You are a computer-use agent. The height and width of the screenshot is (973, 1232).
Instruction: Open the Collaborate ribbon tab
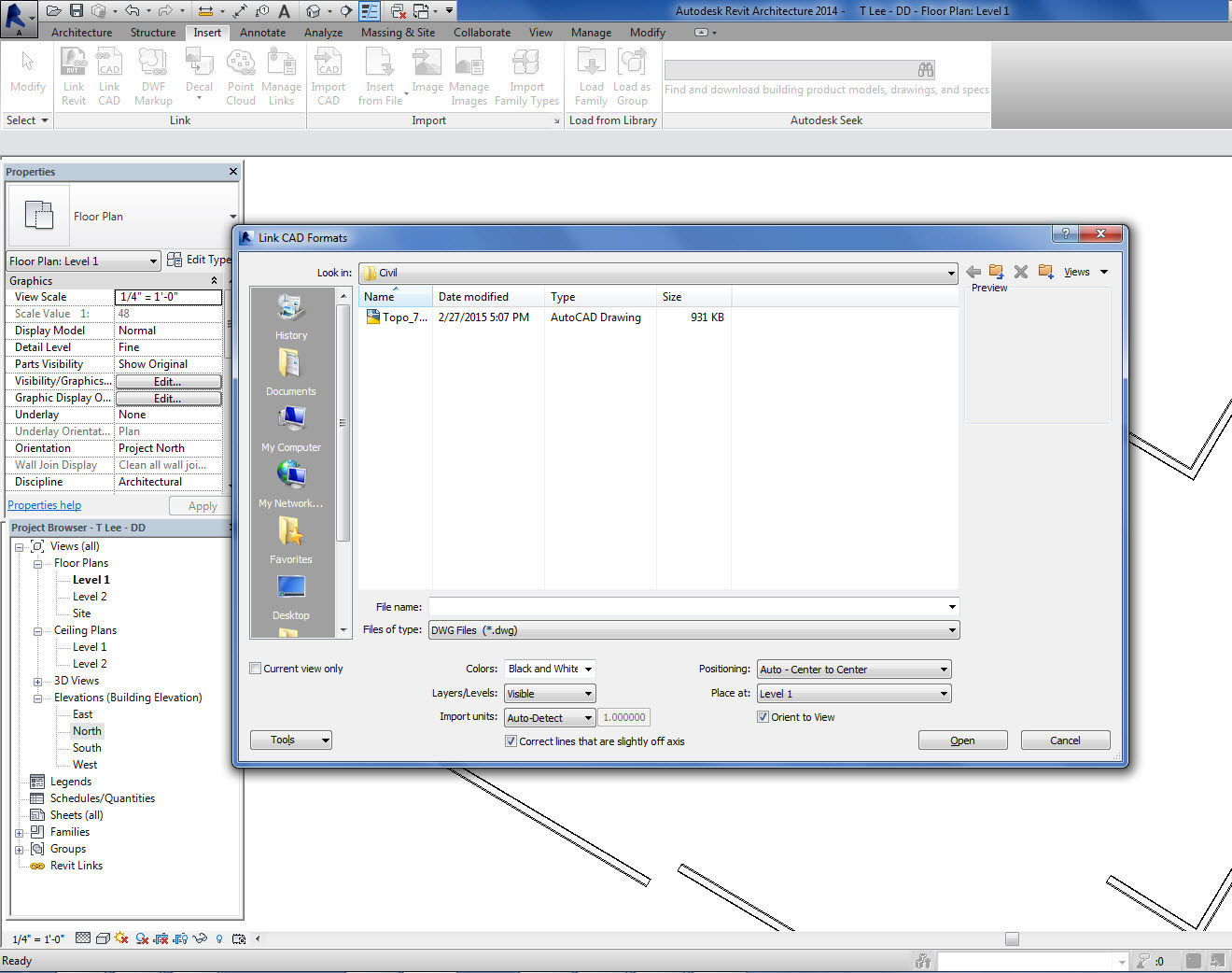[x=482, y=33]
